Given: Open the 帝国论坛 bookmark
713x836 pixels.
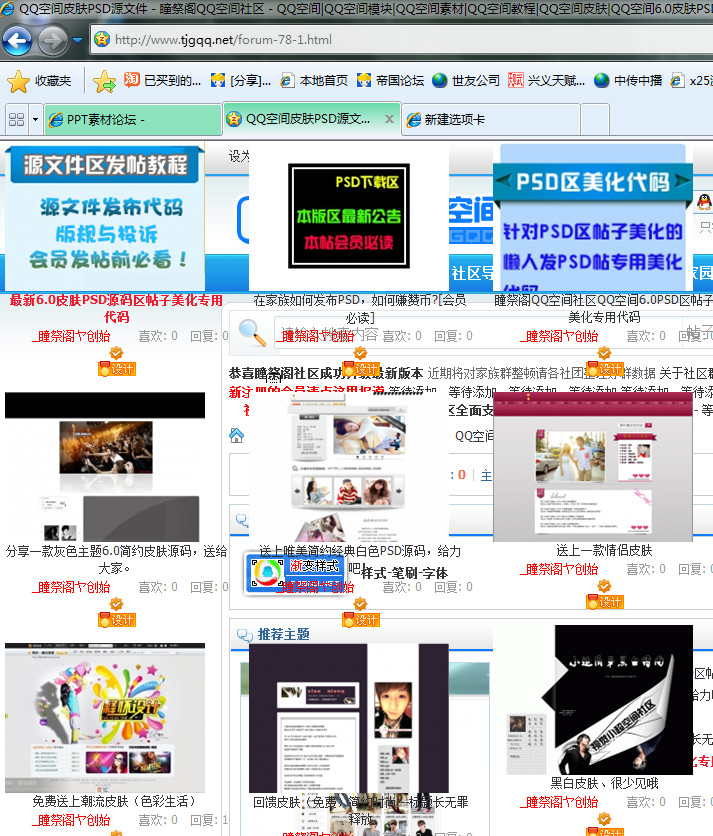Looking at the screenshot, I should [x=390, y=81].
